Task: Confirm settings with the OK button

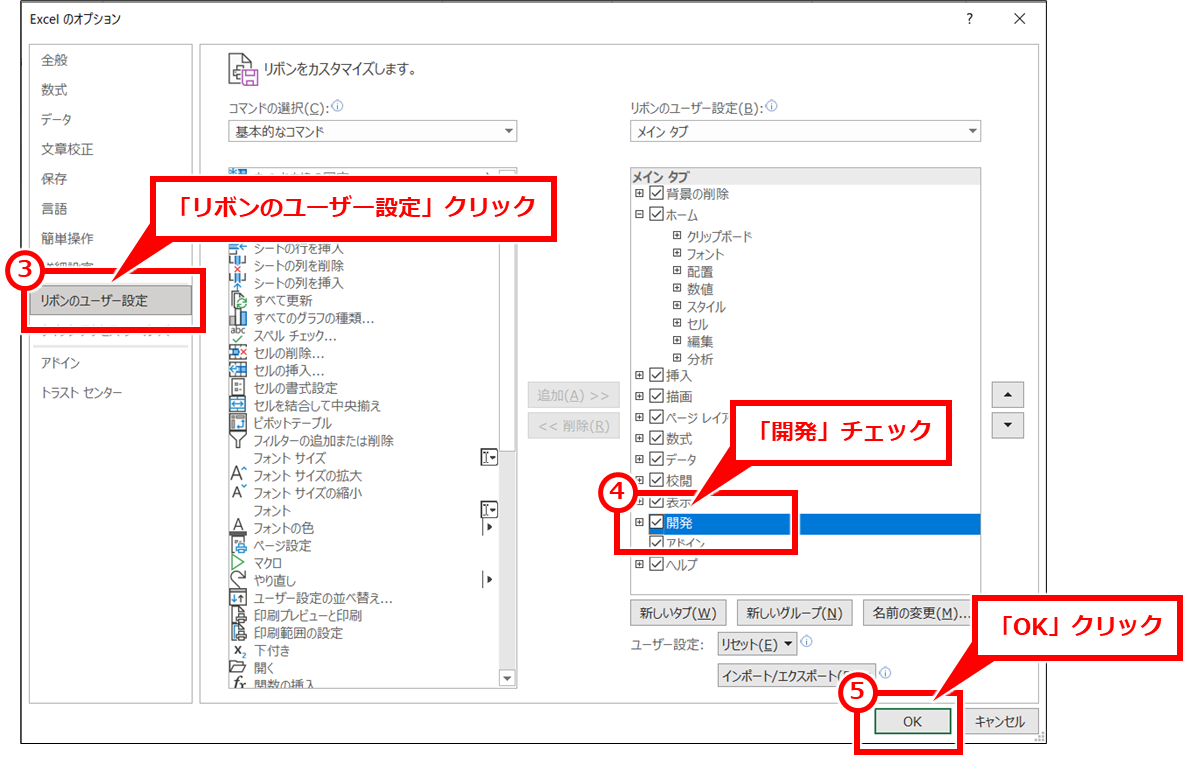Action: [x=910, y=721]
